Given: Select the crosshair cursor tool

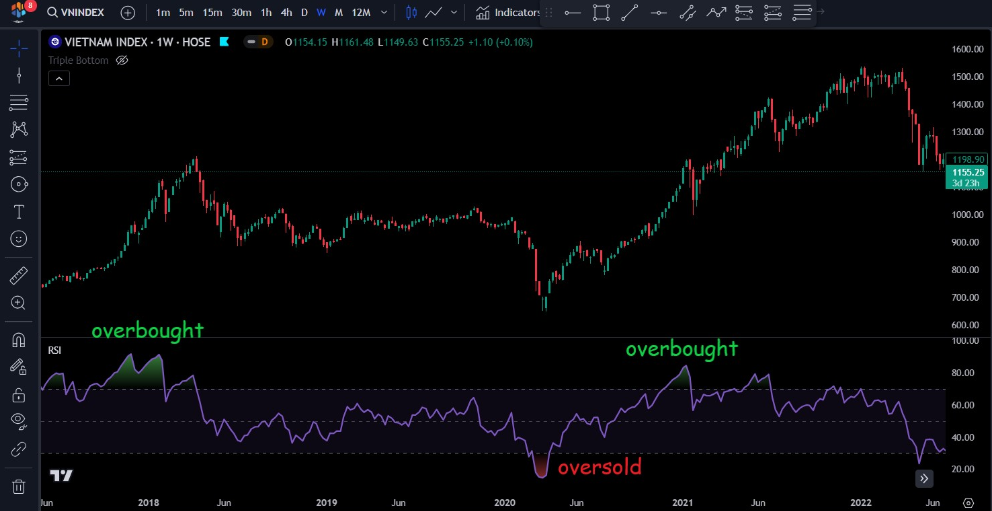Looking at the screenshot, I should point(19,48).
